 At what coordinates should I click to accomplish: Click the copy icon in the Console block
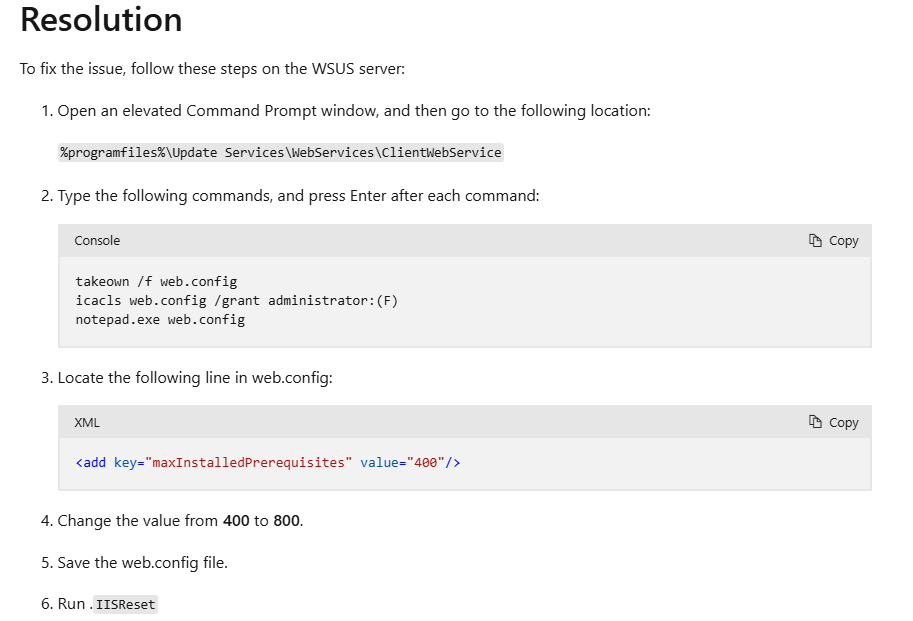coord(815,240)
